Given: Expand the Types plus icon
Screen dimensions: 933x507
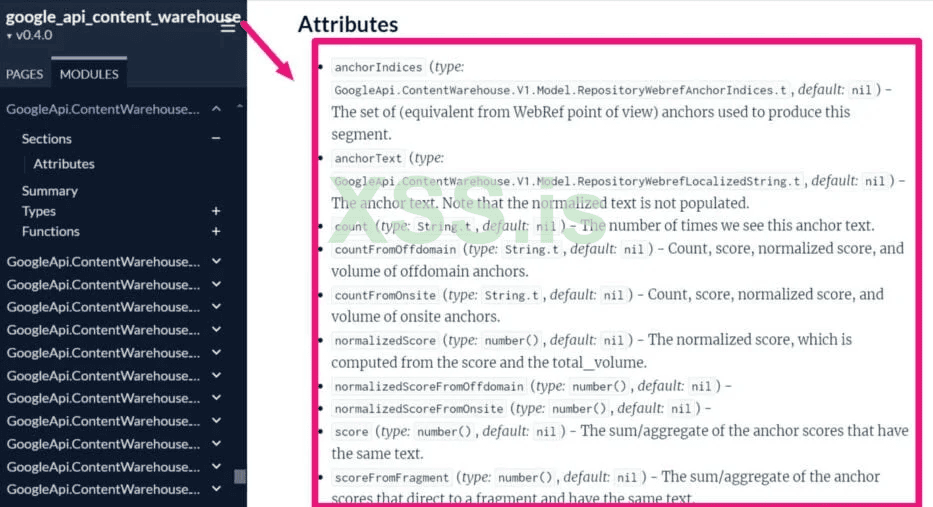Looking at the screenshot, I should point(216,211).
